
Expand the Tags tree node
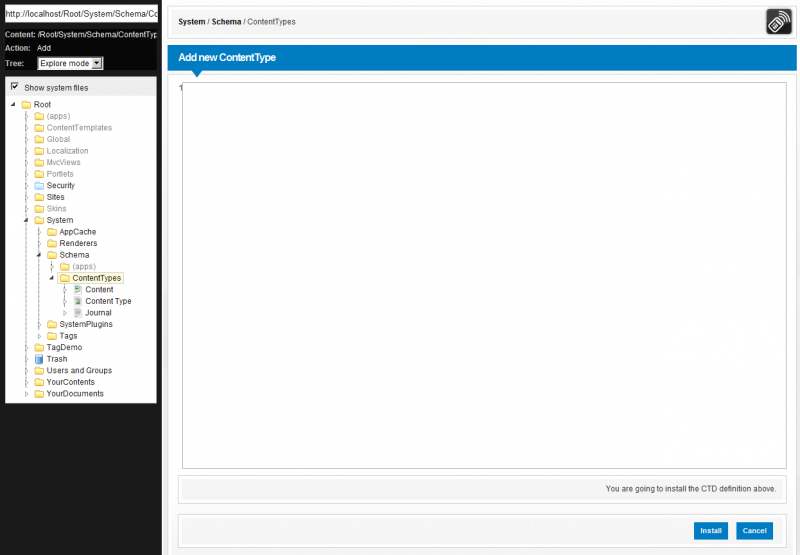tap(39, 336)
